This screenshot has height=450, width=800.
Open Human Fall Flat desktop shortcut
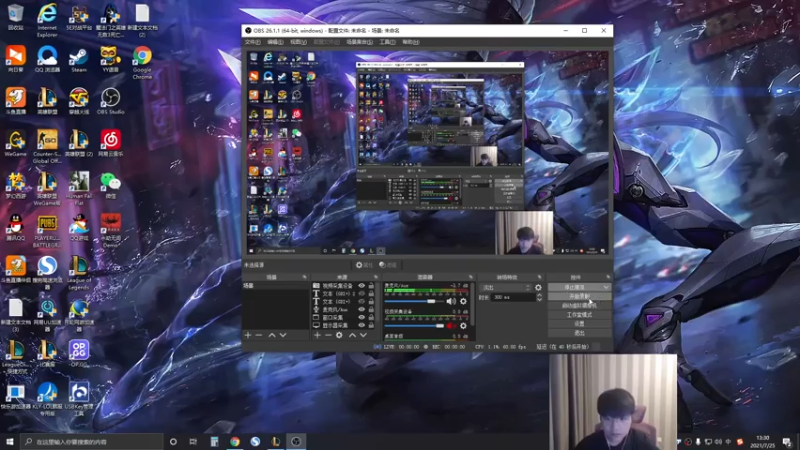[x=79, y=188]
